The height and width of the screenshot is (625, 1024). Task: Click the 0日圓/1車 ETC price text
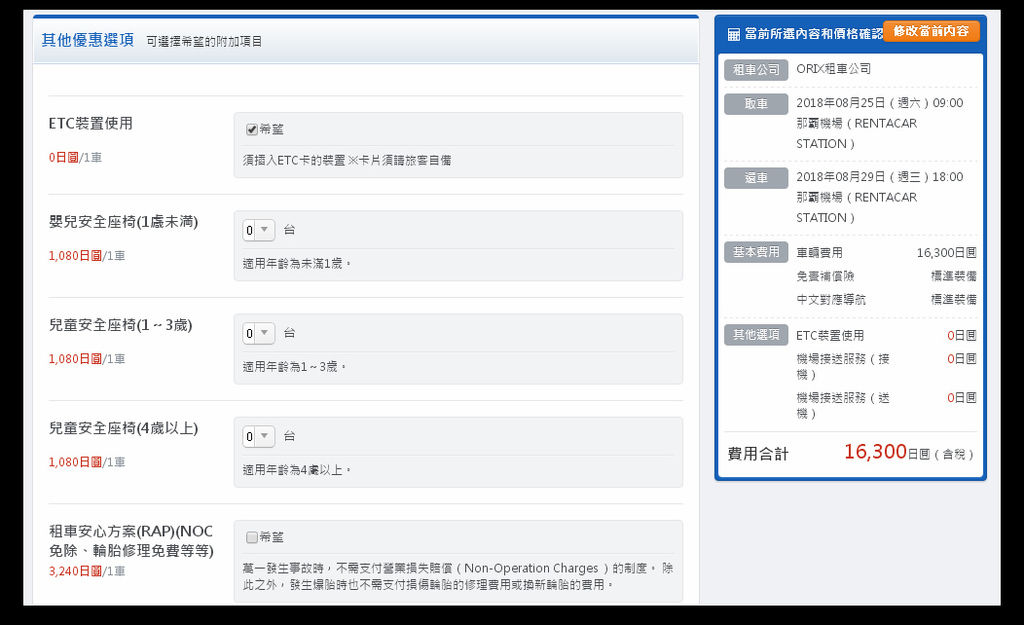click(75, 157)
